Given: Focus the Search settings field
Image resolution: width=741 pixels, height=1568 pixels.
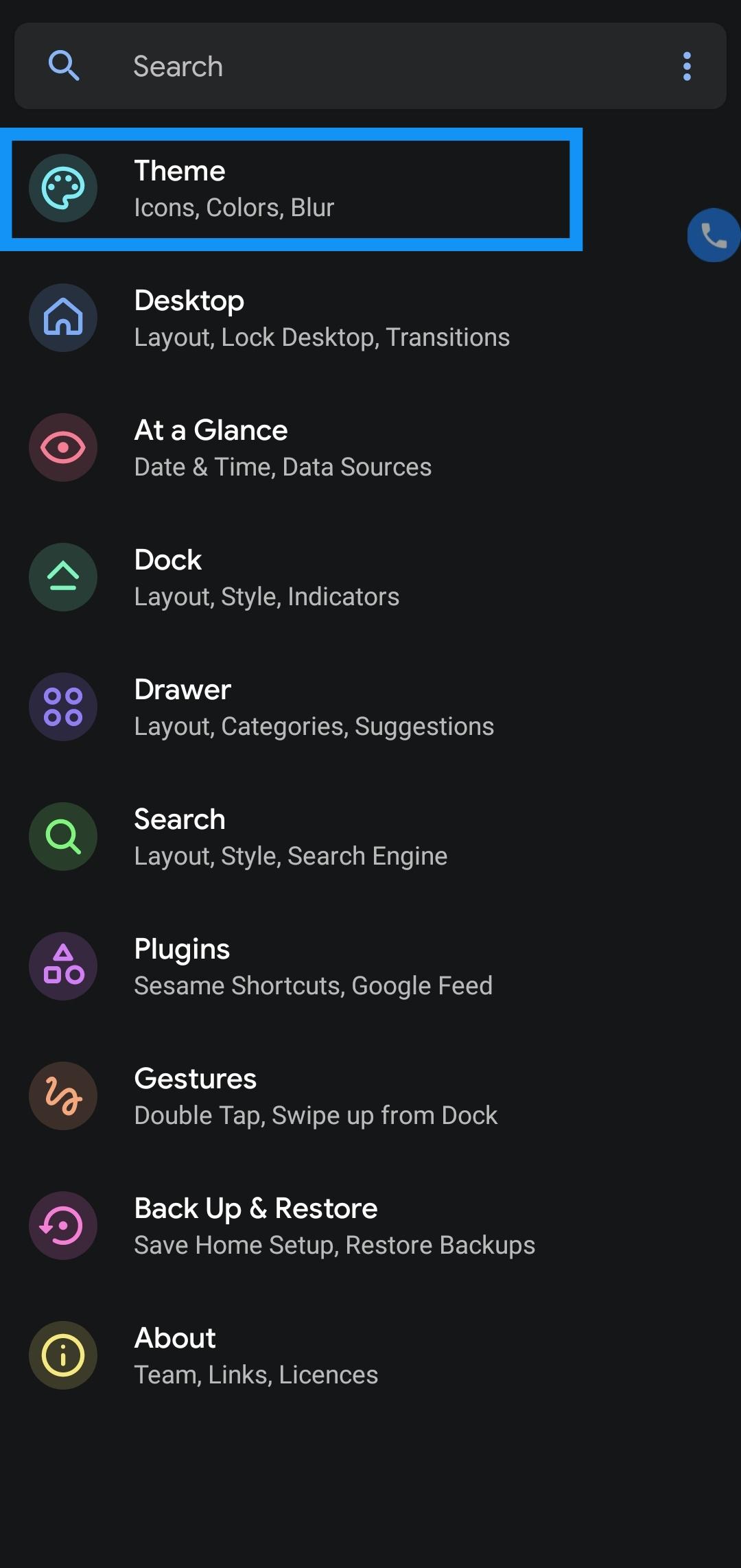Looking at the screenshot, I should pos(370,66).
